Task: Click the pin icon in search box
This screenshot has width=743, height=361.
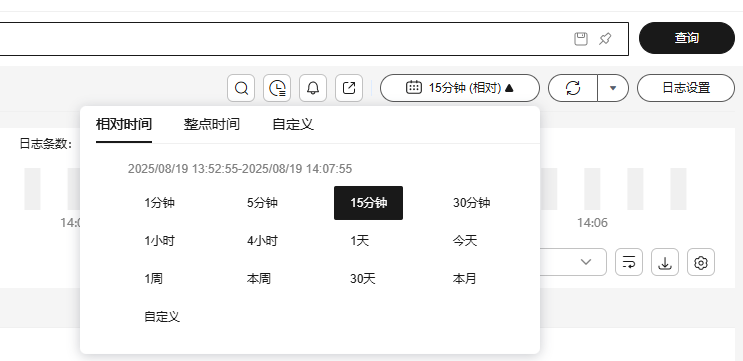Action: click(605, 39)
